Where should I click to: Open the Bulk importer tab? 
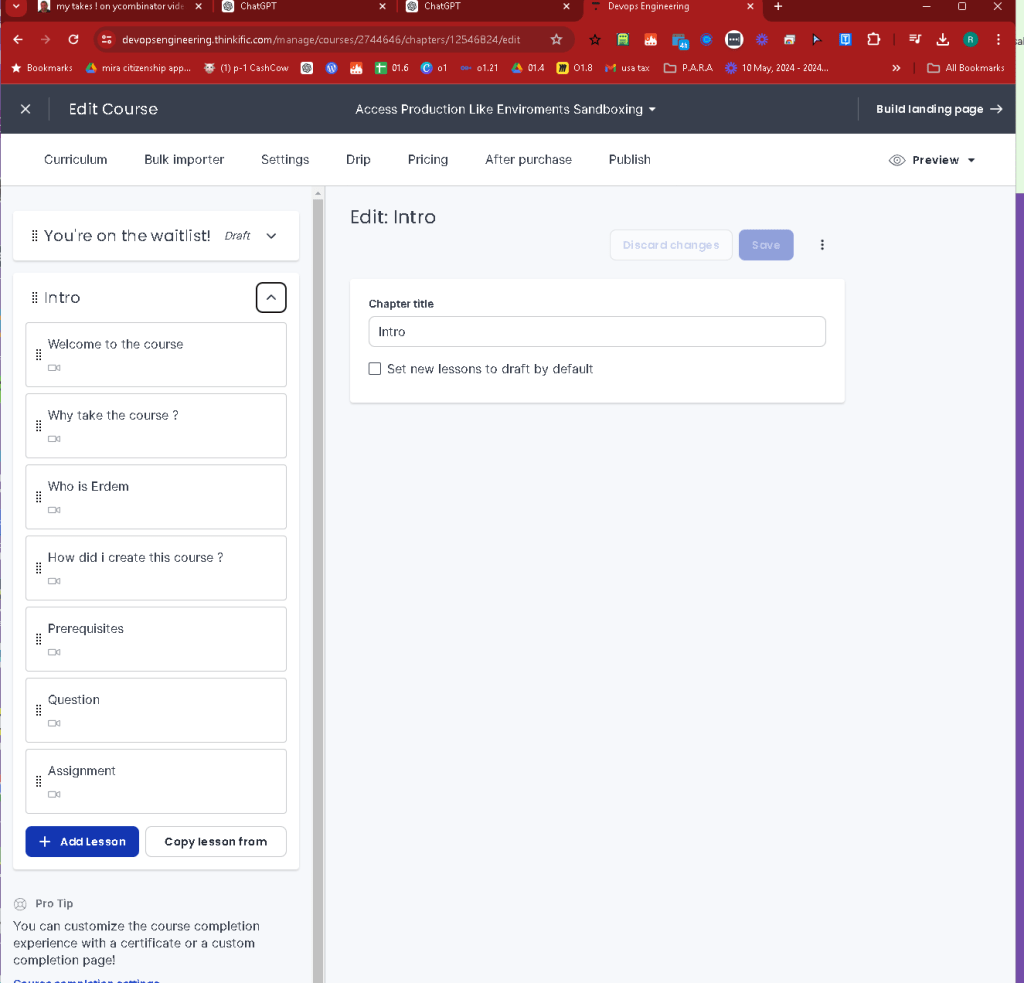184,159
